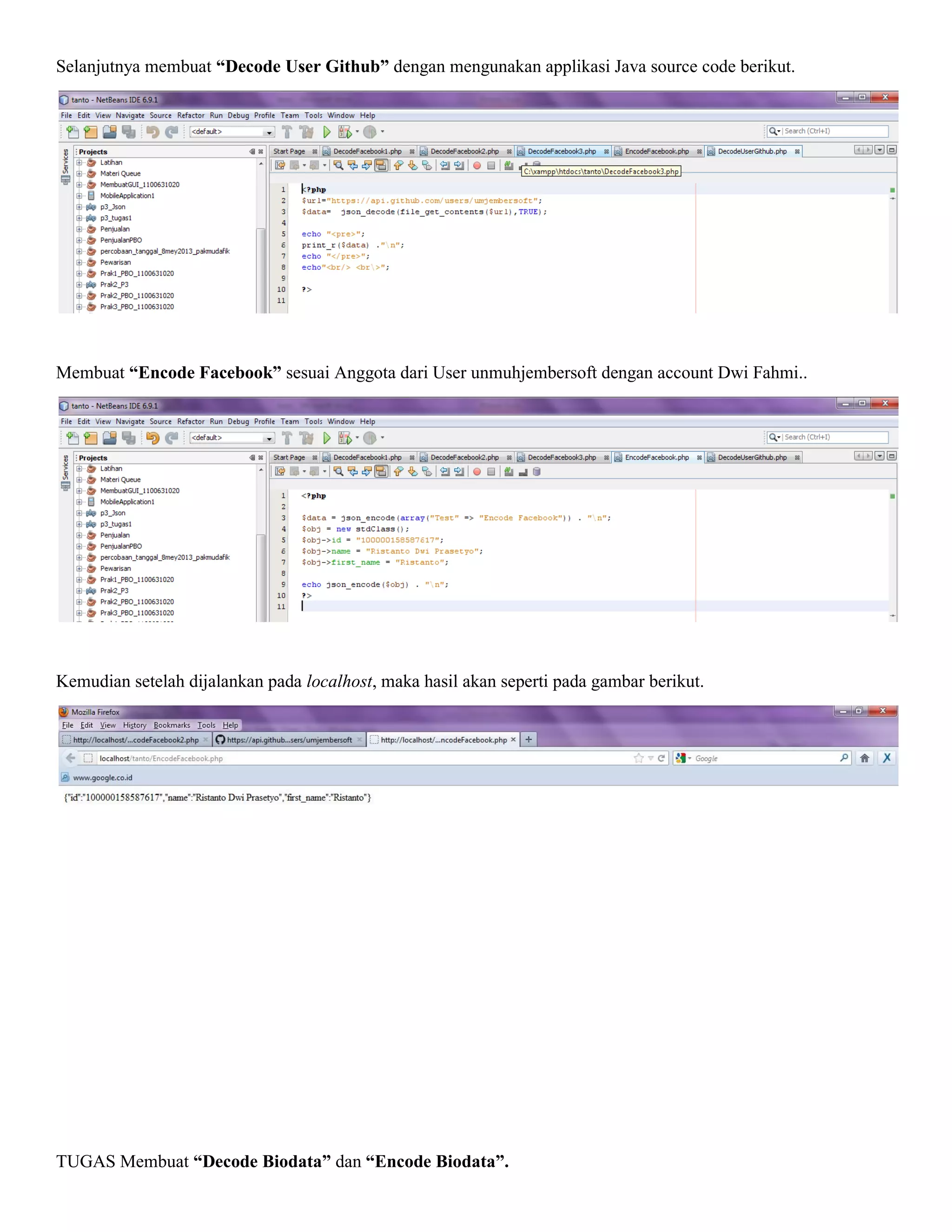Open Profile Project dropdown arrow, bottom NetBeans
952x1232 pixels.
pos(383,438)
